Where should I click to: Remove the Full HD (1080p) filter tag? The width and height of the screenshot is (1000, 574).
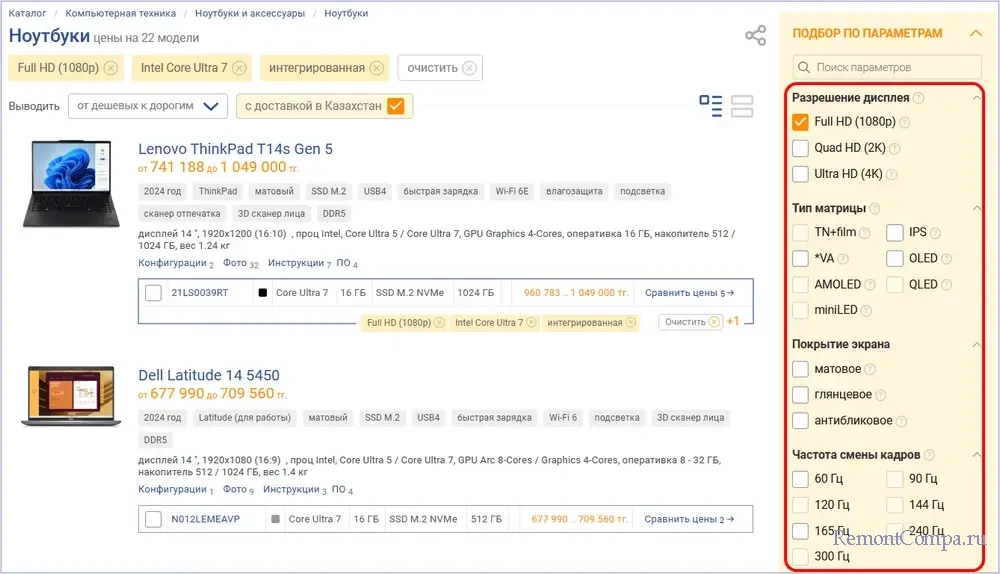click(x=111, y=68)
